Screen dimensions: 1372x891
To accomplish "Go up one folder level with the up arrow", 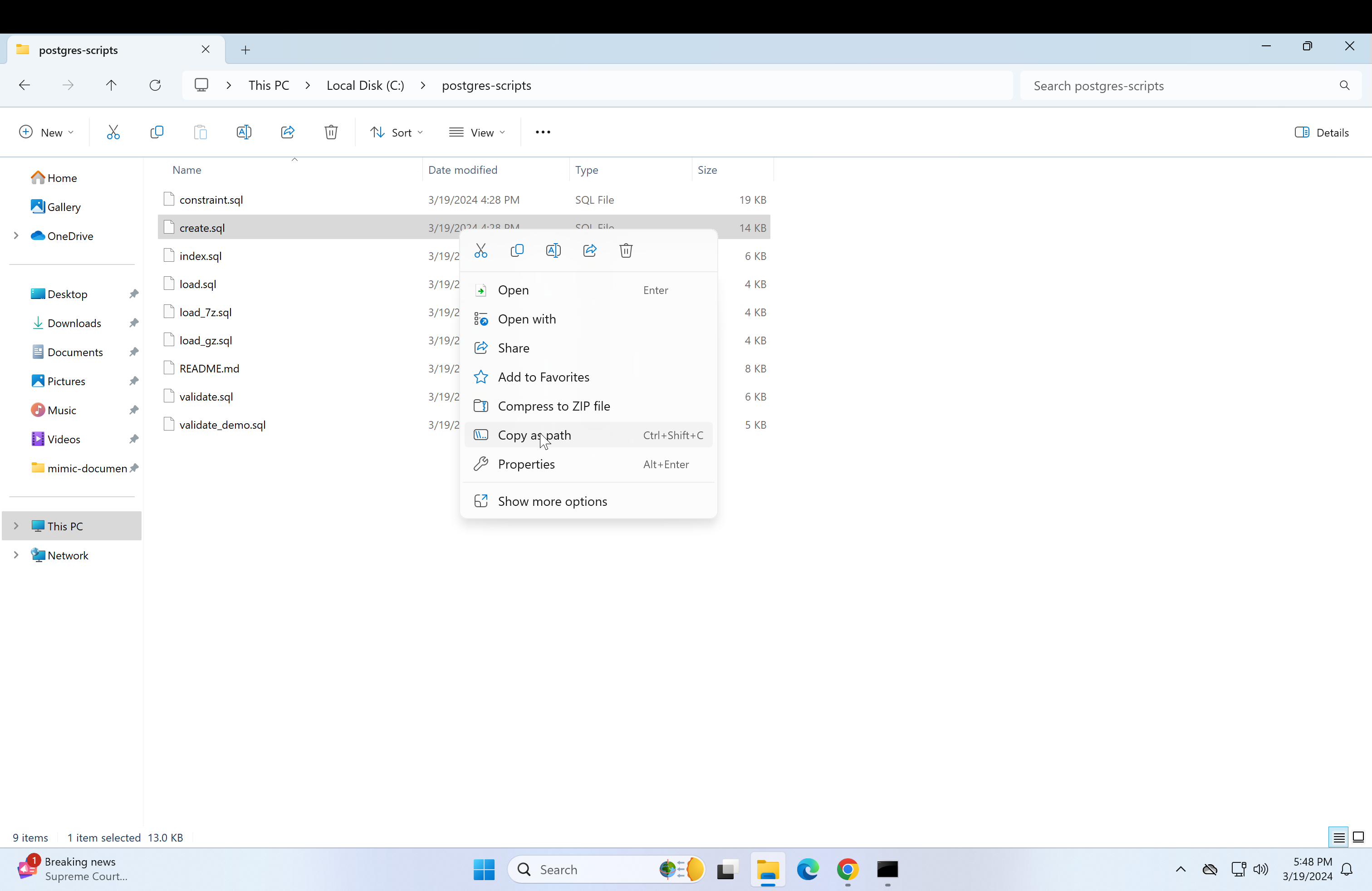I will click(x=111, y=85).
